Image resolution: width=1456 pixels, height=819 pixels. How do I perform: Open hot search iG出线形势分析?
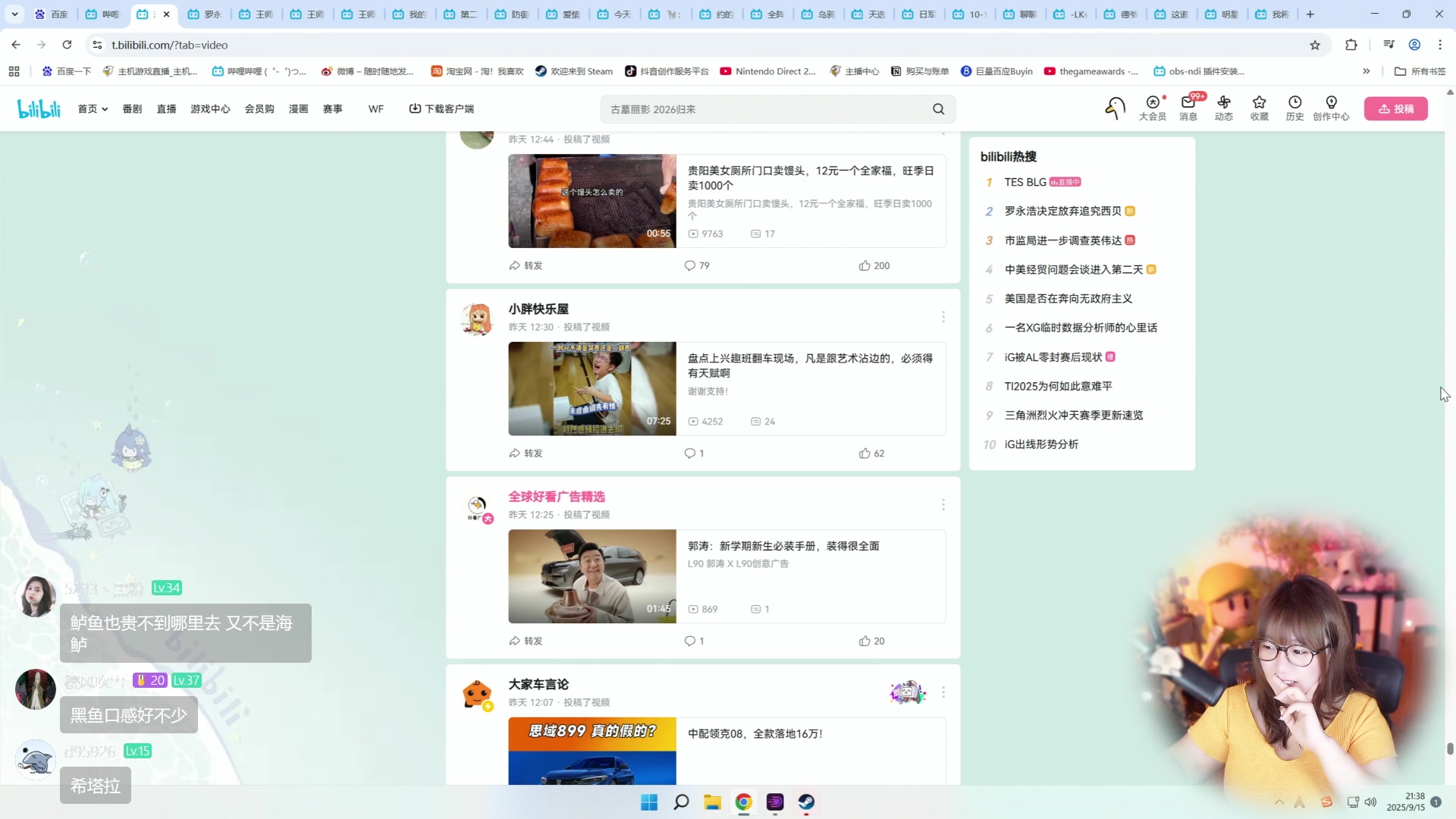click(x=1041, y=444)
